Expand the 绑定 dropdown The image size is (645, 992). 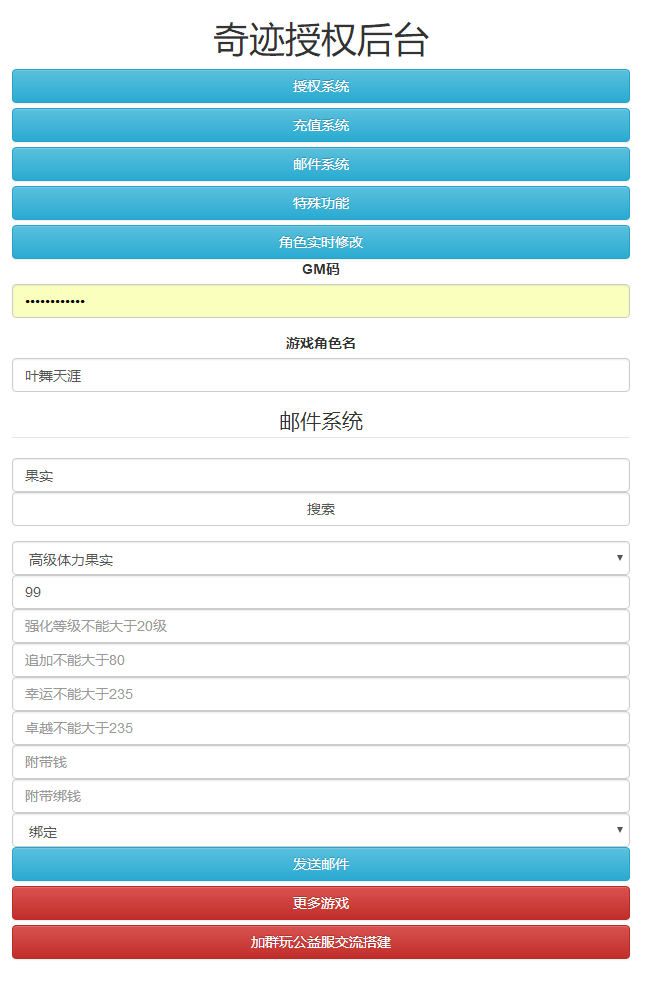[321, 831]
